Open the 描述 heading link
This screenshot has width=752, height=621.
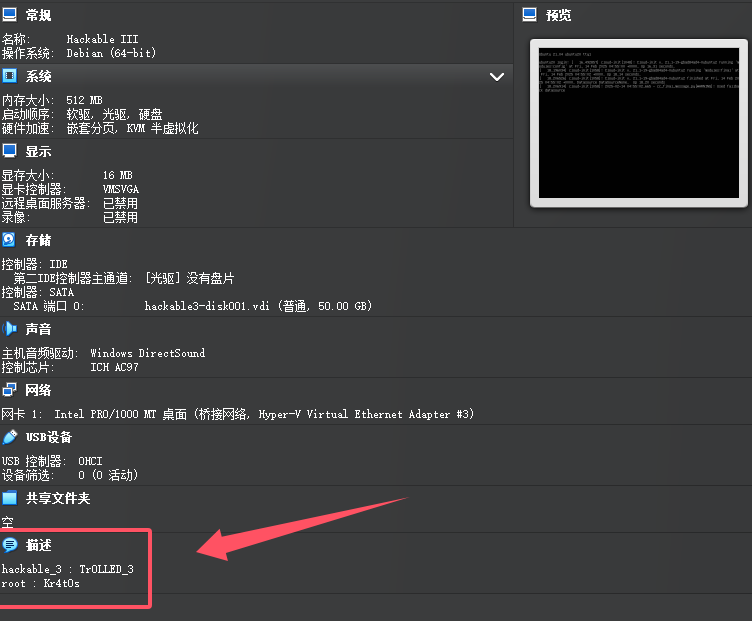(39, 546)
